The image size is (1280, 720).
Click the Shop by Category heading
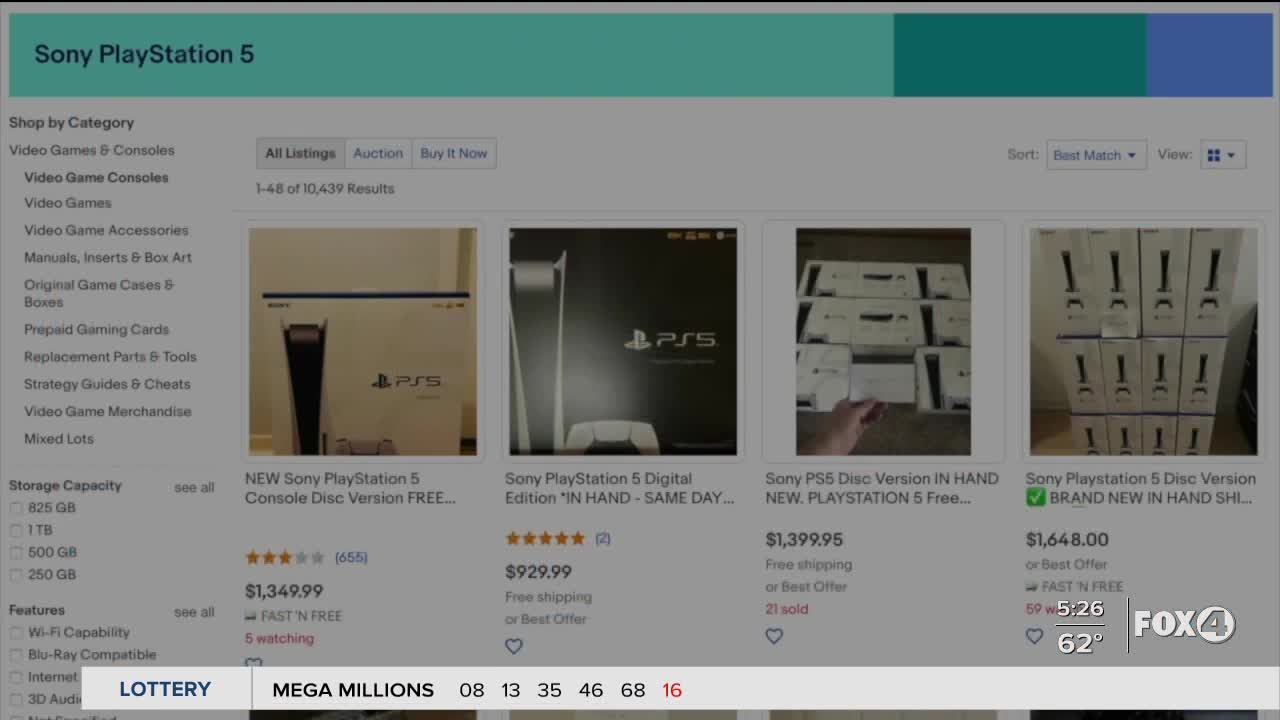[71, 122]
